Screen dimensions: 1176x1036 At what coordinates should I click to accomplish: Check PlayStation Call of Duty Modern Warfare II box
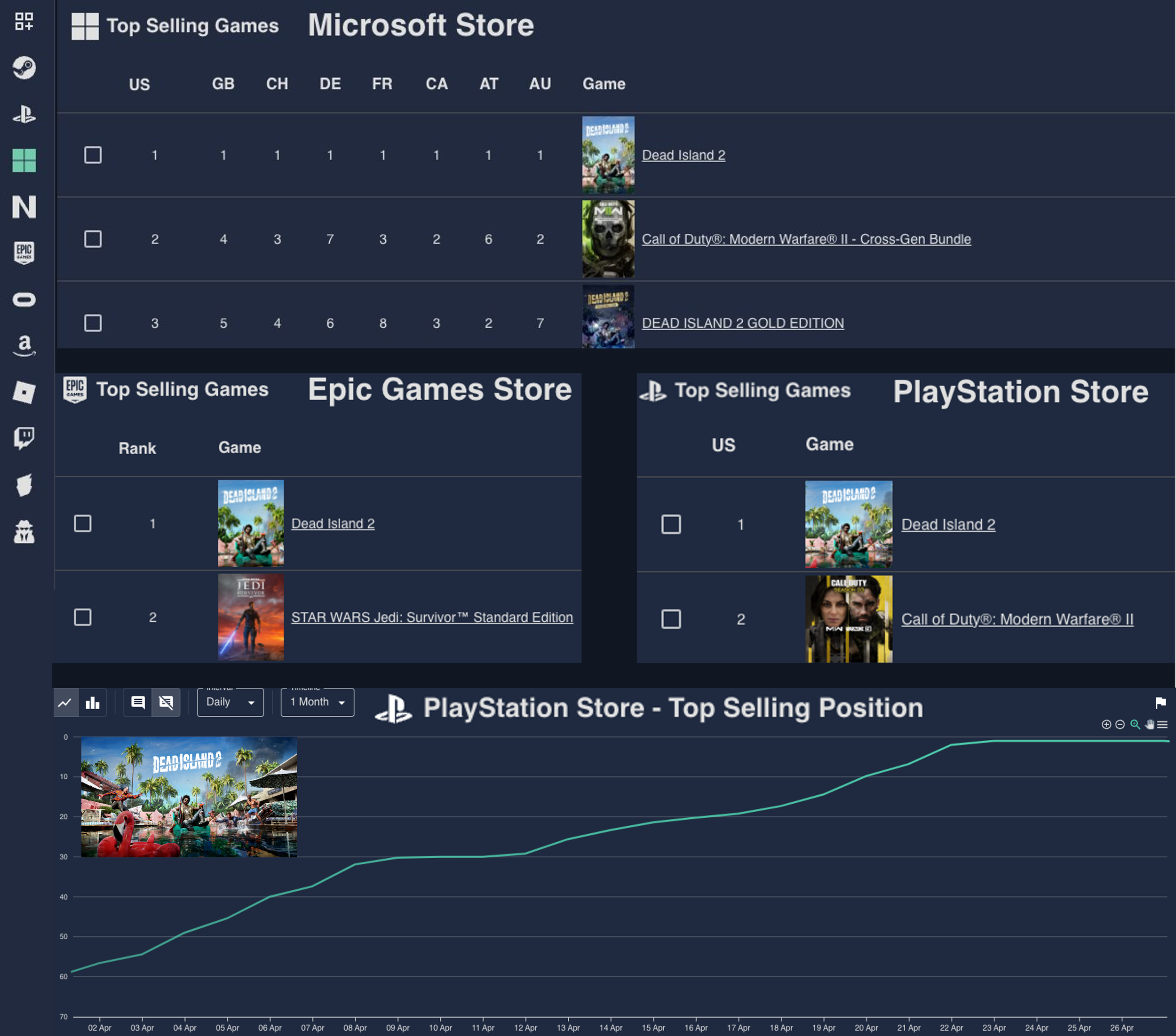coord(671,619)
